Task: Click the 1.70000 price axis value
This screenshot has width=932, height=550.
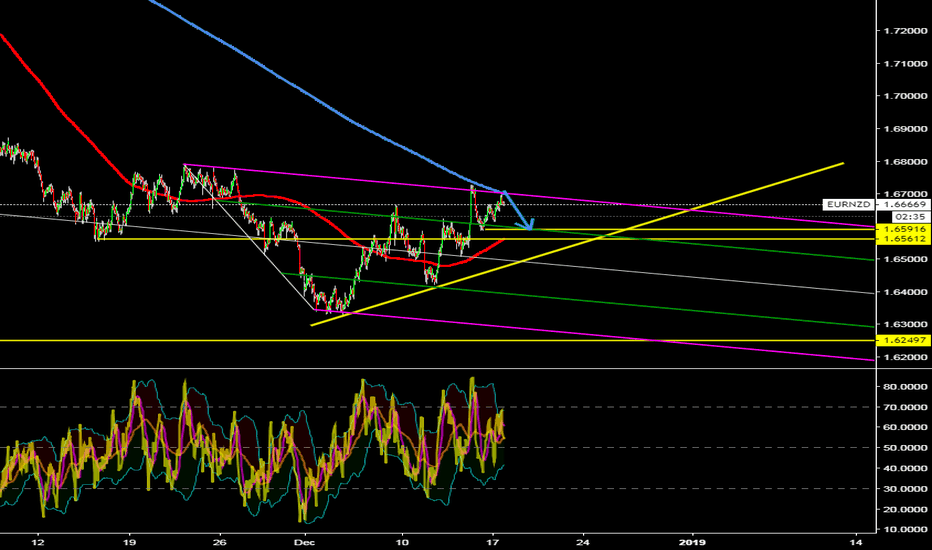Action: coord(906,96)
